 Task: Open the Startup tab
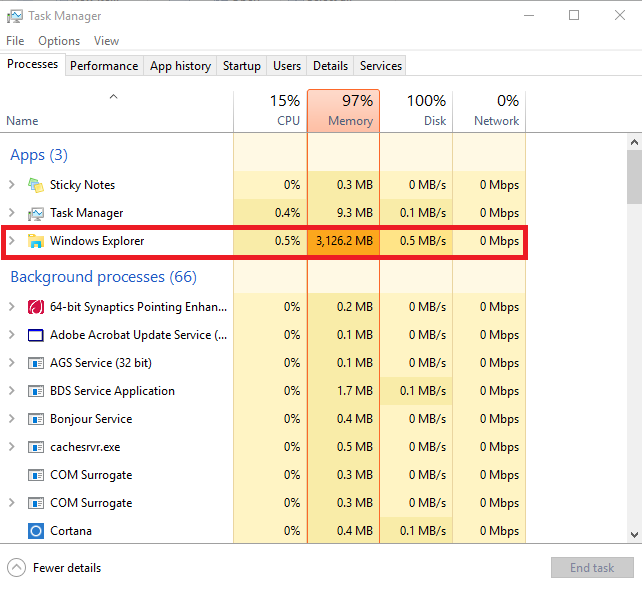click(241, 66)
